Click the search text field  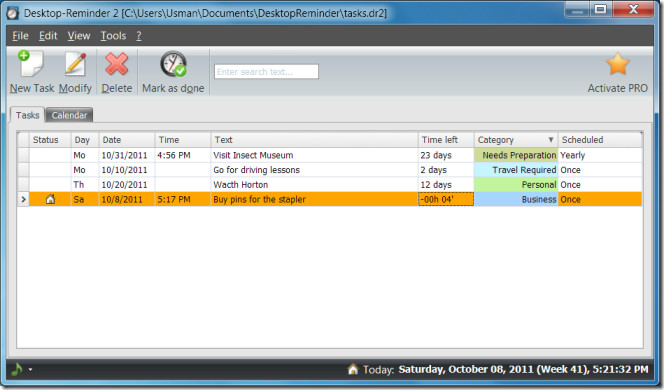(266, 72)
